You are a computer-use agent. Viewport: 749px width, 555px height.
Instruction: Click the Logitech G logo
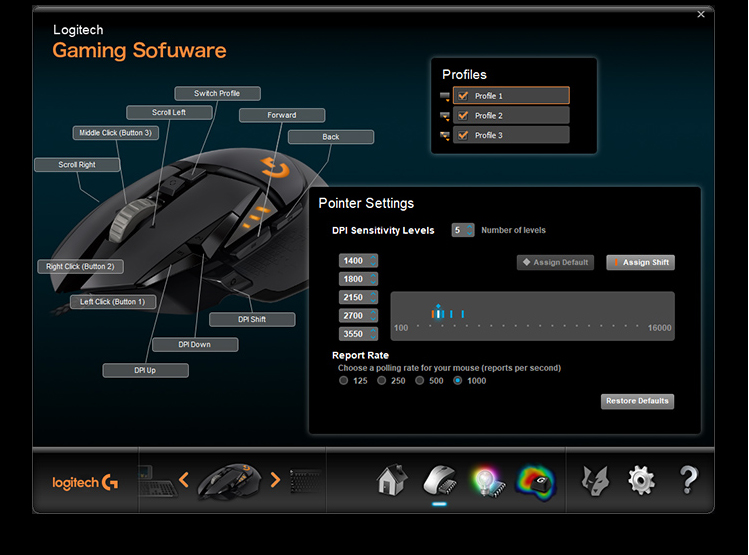[85, 482]
